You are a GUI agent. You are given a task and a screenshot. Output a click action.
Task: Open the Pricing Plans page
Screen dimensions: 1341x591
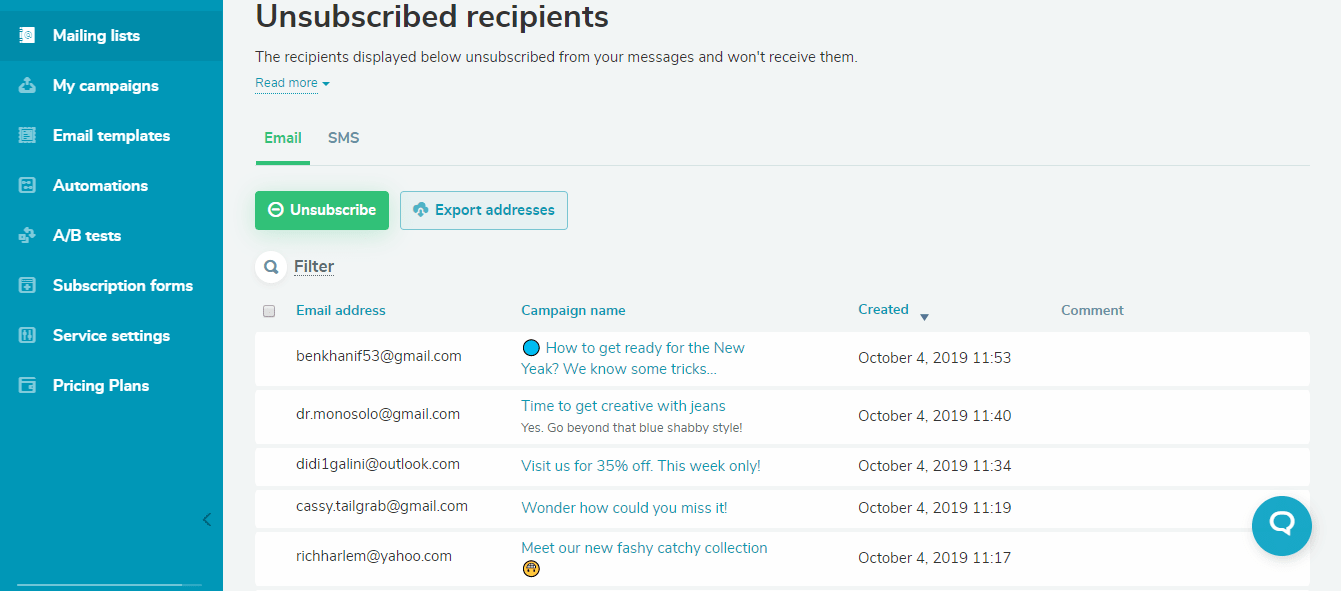[x=100, y=385]
